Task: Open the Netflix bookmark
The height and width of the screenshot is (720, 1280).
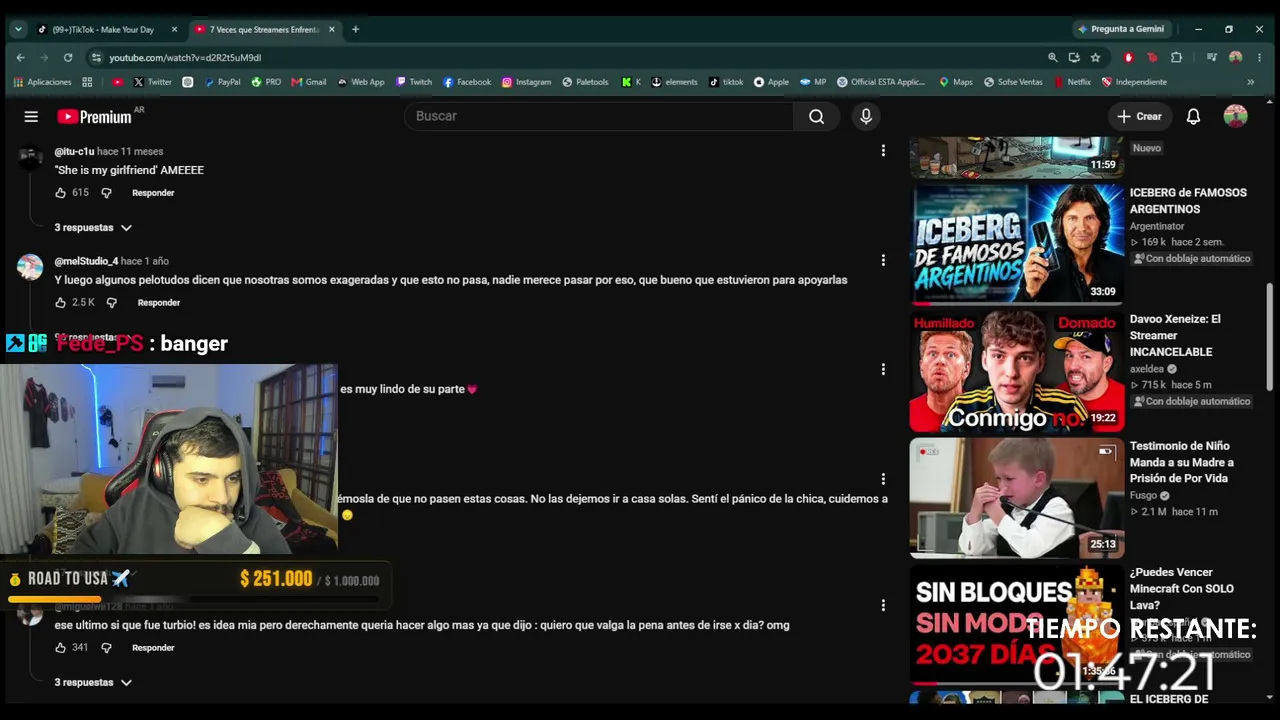Action: (1072, 82)
